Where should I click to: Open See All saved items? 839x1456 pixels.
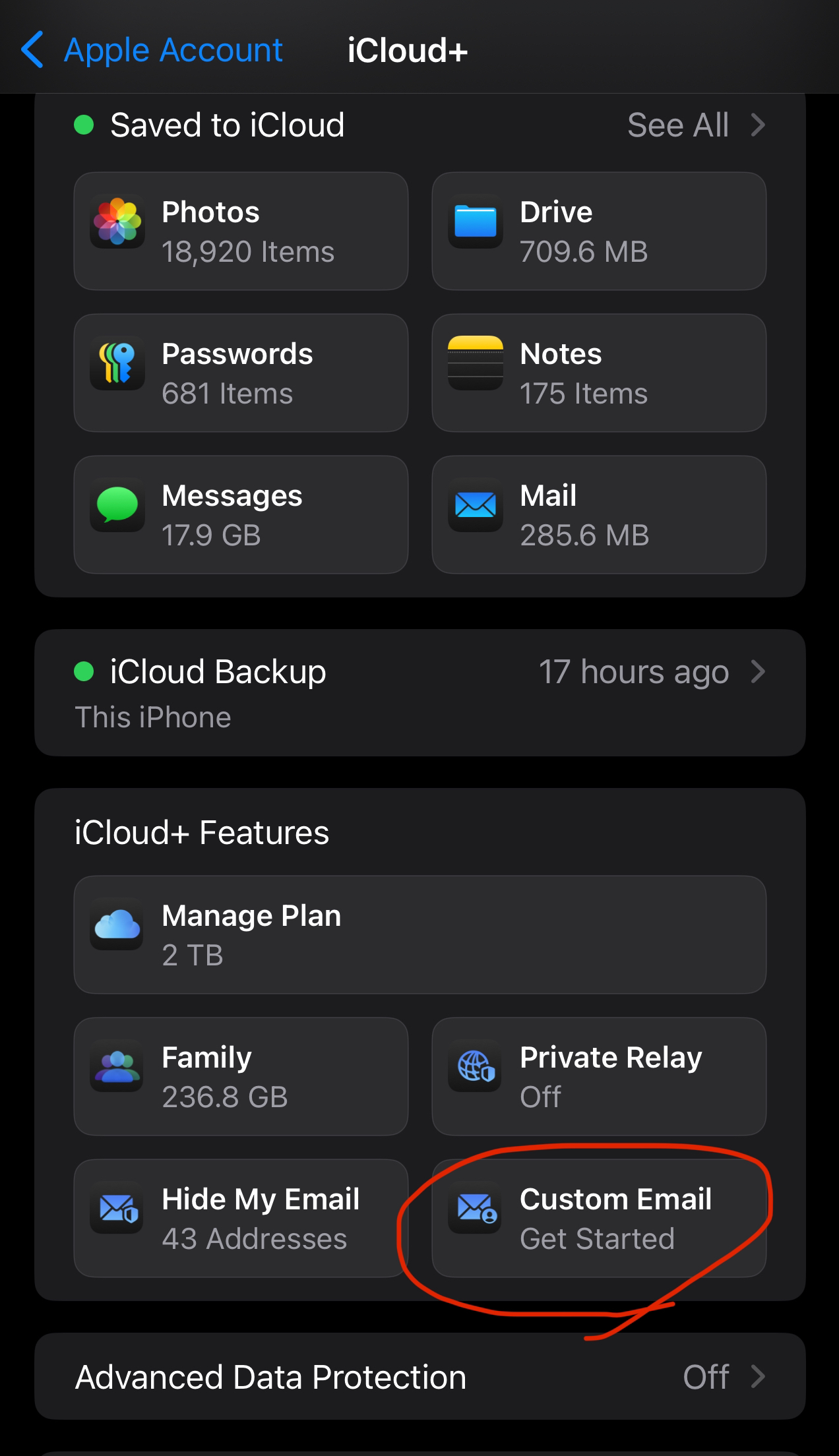coord(678,125)
